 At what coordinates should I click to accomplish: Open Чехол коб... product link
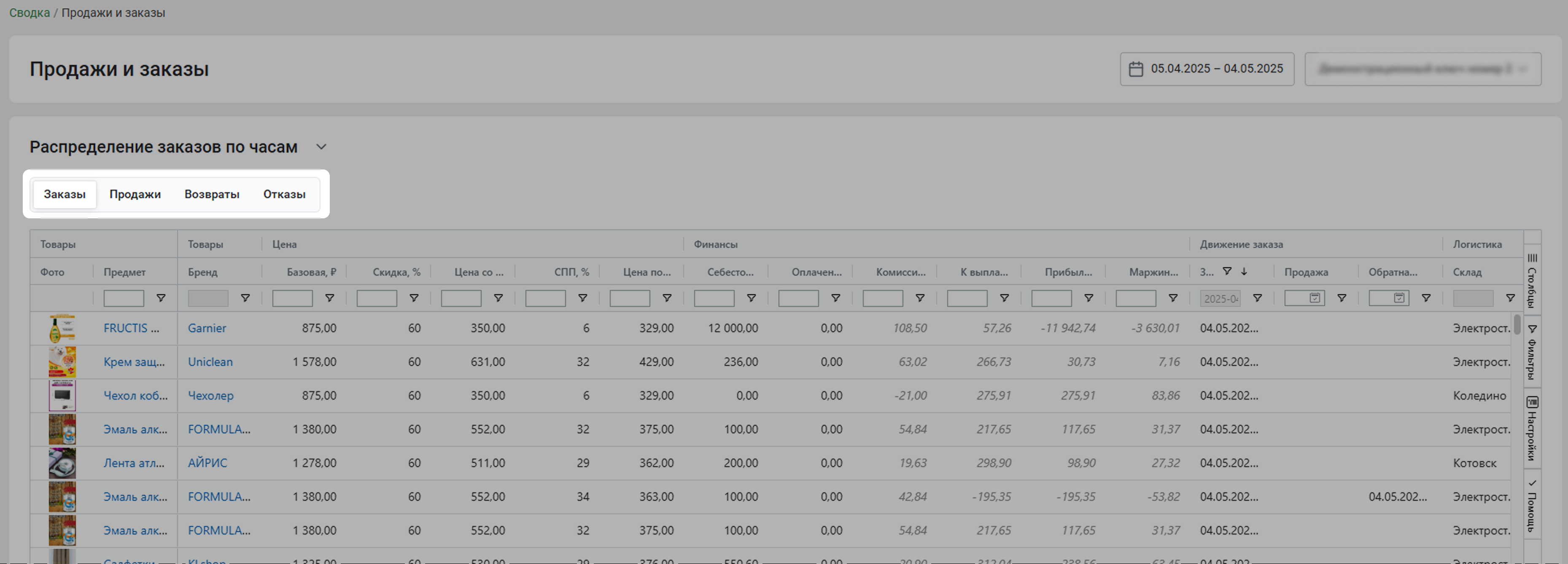click(x=136, y=395)
